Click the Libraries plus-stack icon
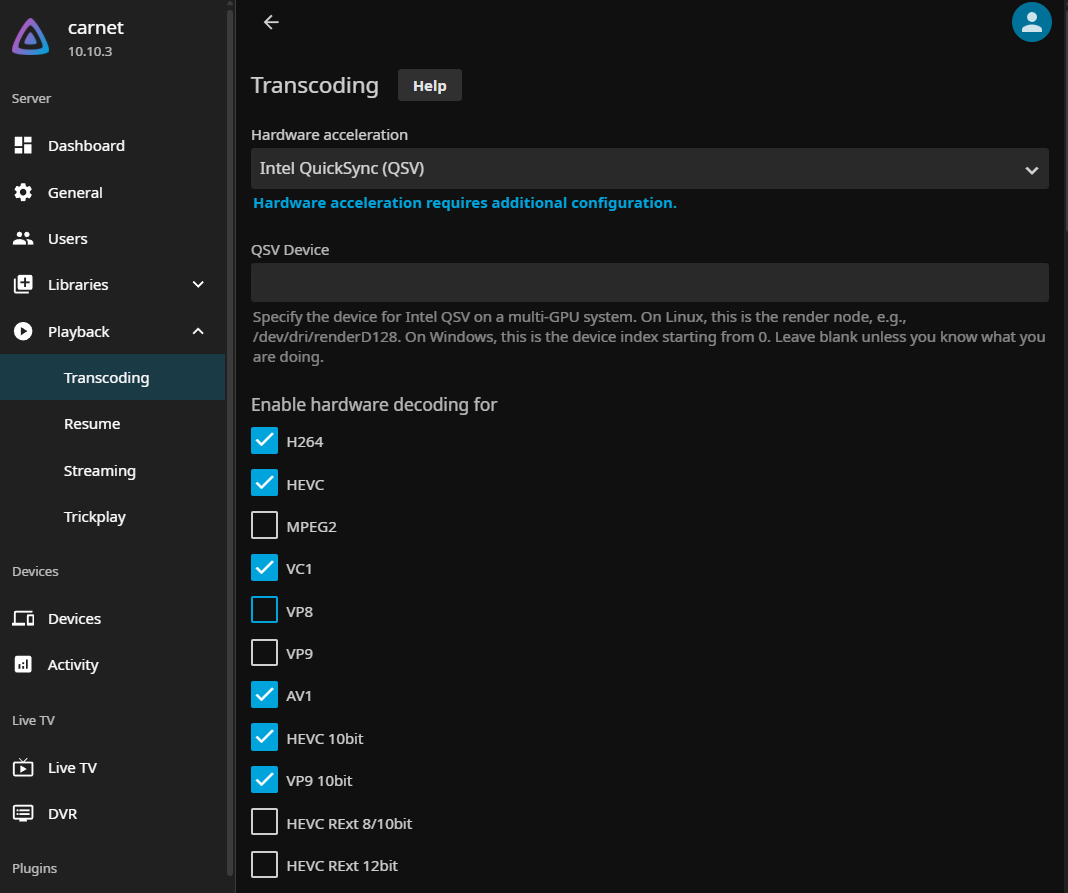The height and width of the screenshot is (893, 1068). [23, 285]
